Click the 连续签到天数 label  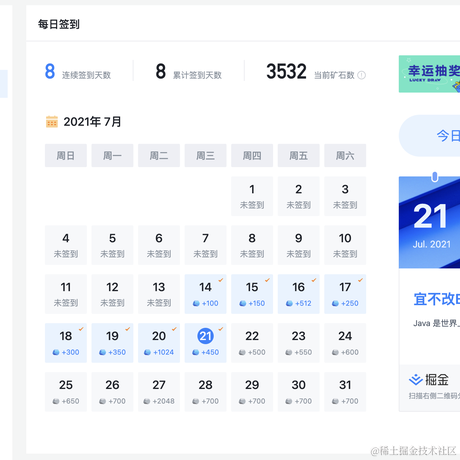click(x=86, y=75)
